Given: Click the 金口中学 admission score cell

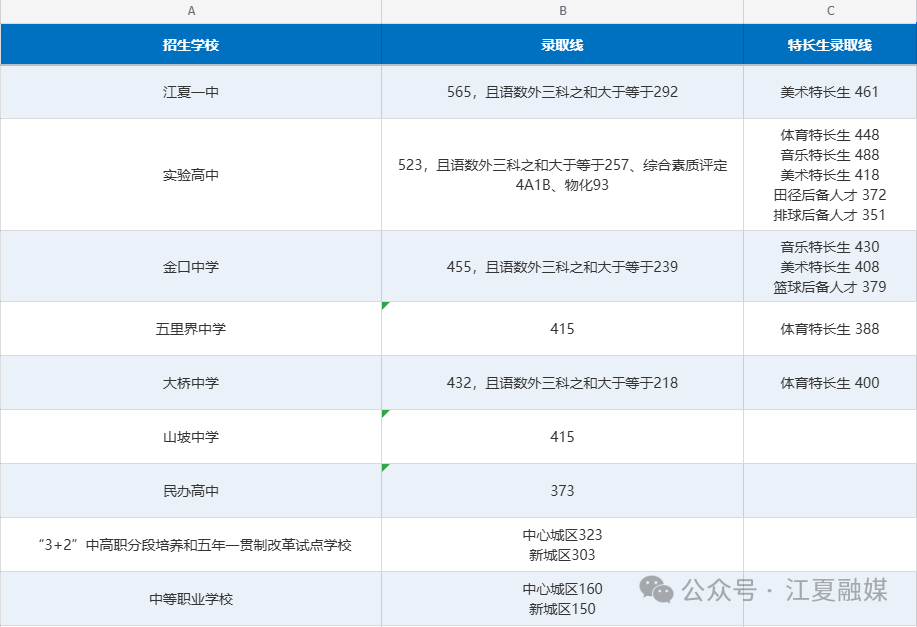Looking at the screenshot, I should (x=563, y=266).
